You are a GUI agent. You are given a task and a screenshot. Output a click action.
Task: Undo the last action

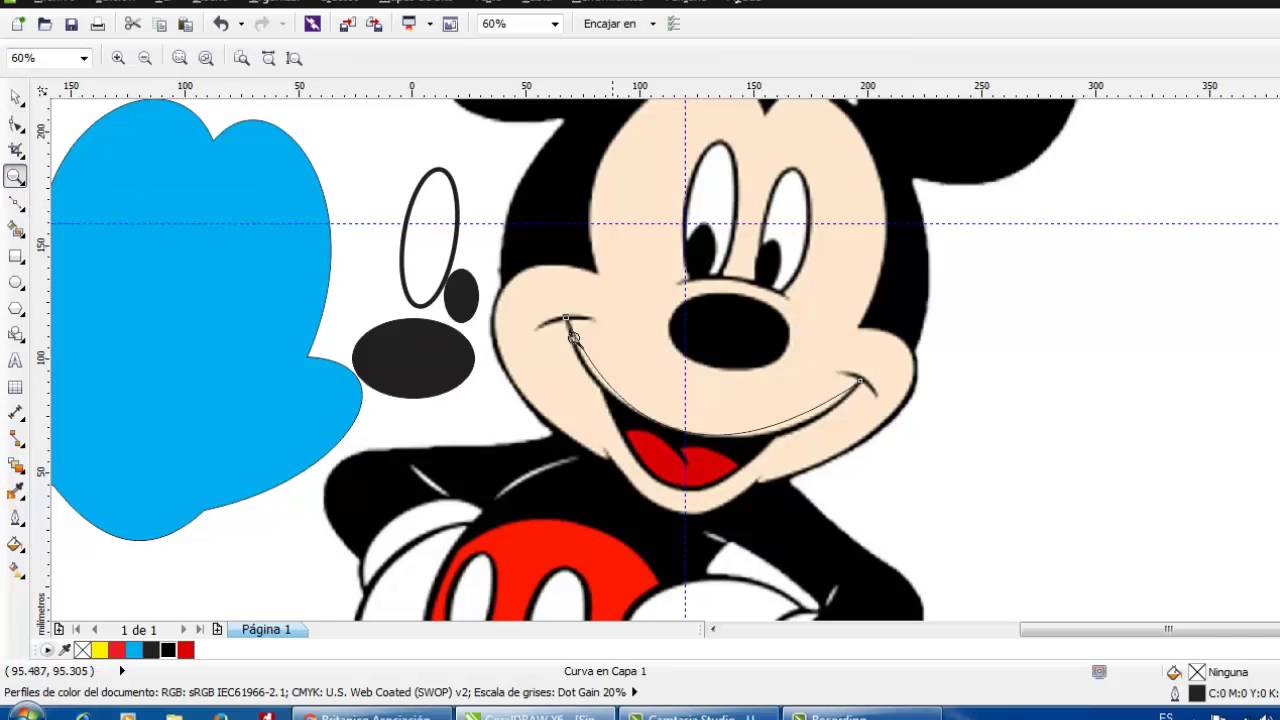[221, 24]
